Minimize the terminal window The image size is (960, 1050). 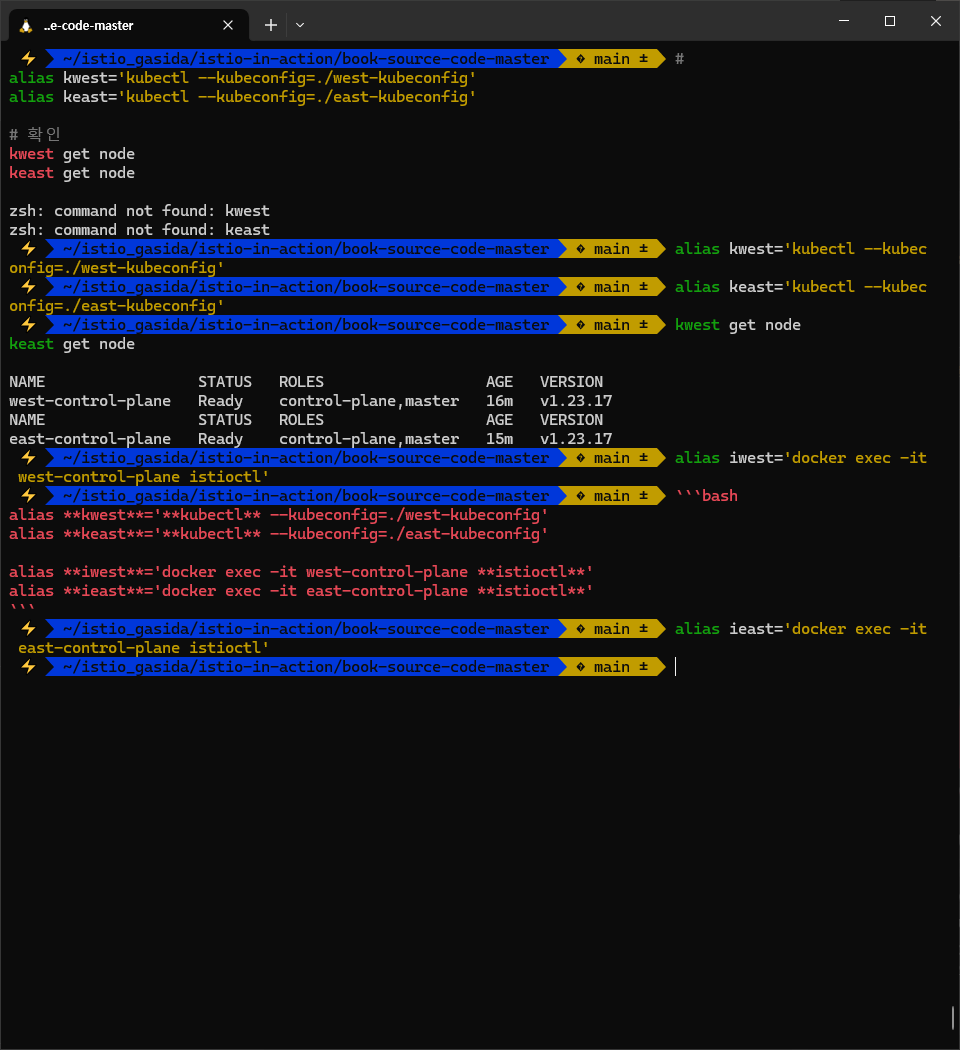[x=844, y=21]
